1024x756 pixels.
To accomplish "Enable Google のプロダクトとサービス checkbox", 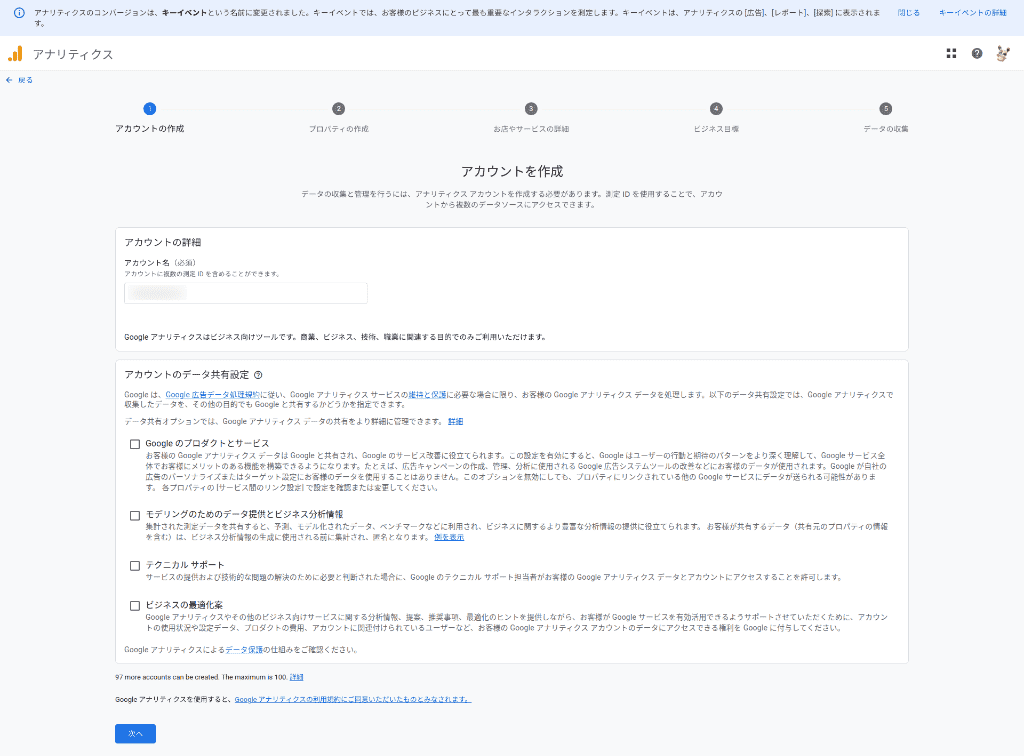I will tap(135, 444).
